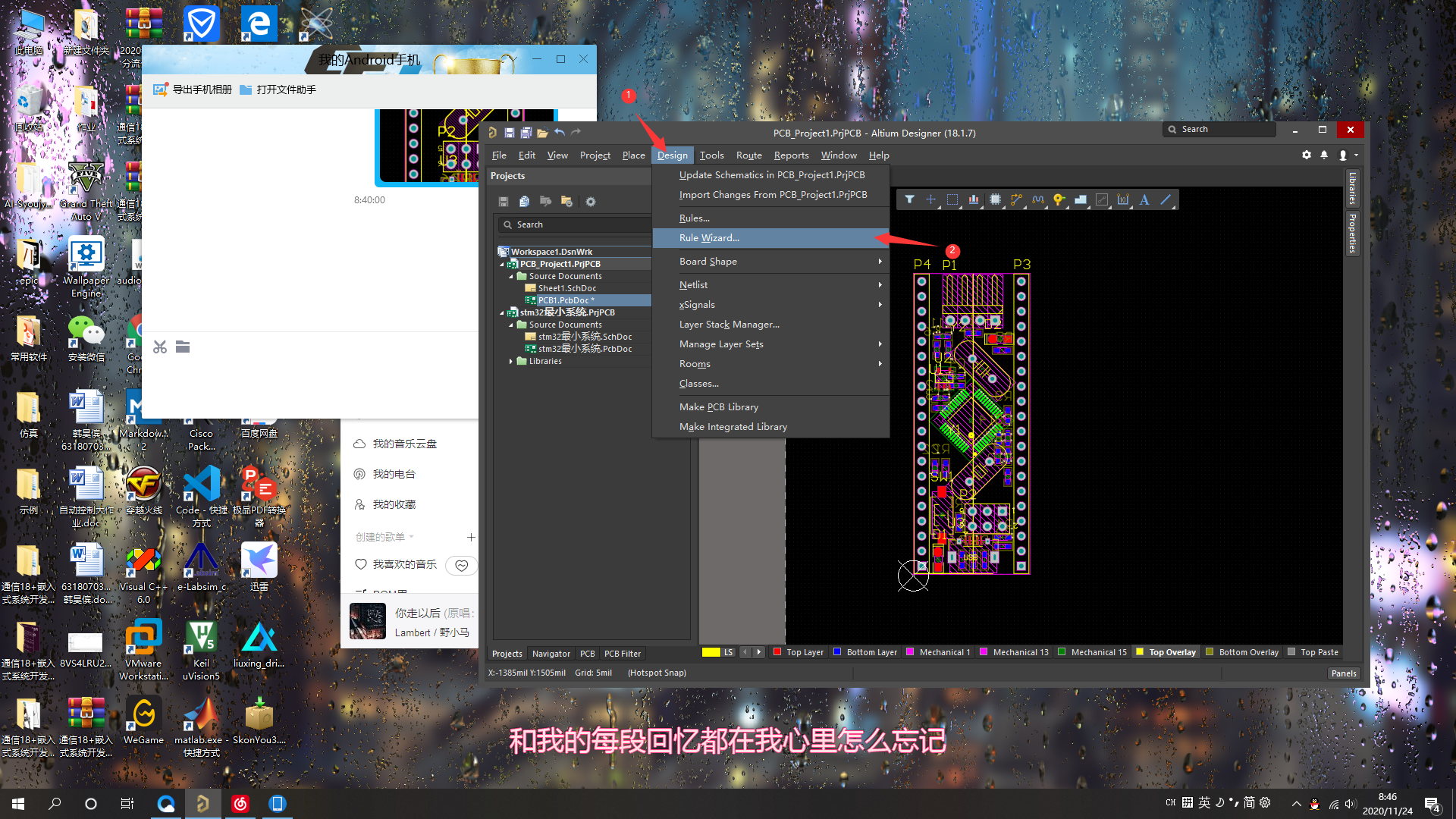Click PCB Filter tab at bottom panel
This screenshot has width=1456, height=819.
coord(623,653)
